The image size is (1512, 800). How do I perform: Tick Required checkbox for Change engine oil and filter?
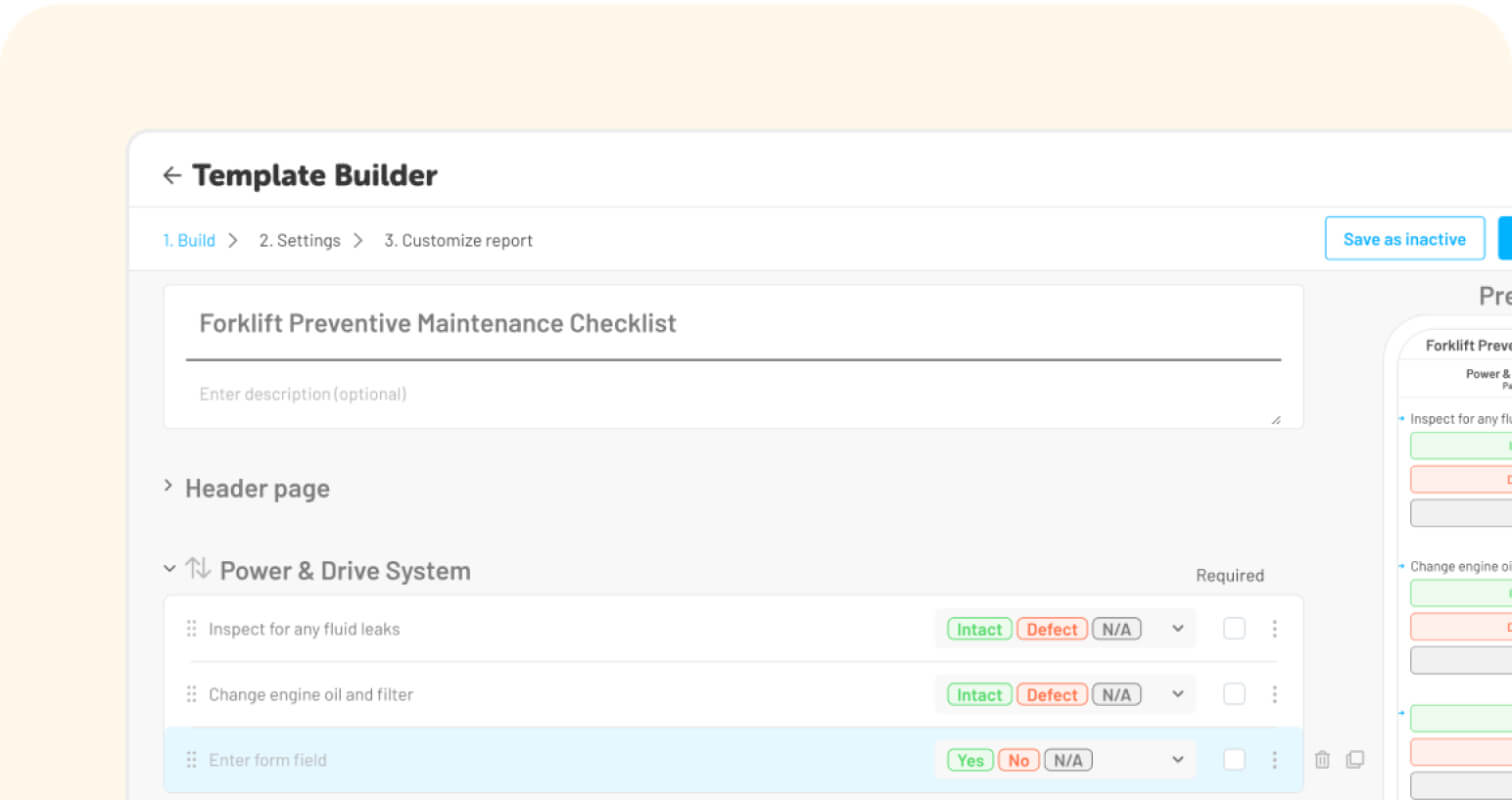1234,694
